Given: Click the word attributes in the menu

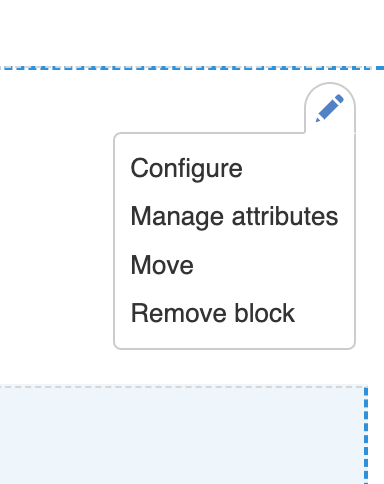Looking at the screenshot, I should 285,217.
